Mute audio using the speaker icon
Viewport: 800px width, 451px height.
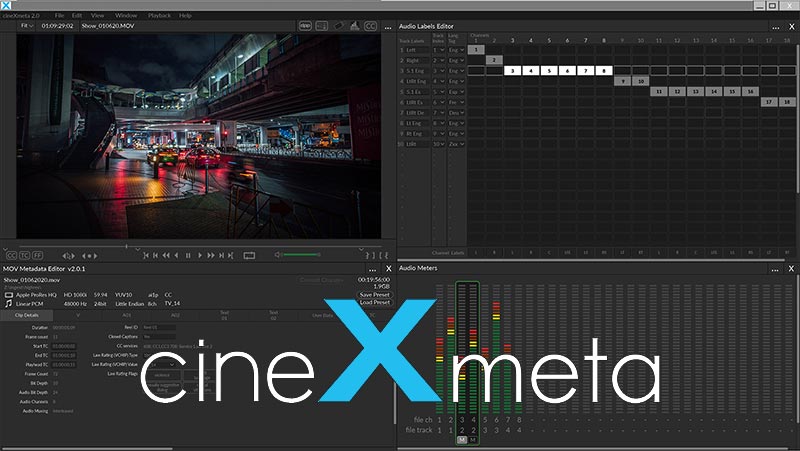pos(278,255)
